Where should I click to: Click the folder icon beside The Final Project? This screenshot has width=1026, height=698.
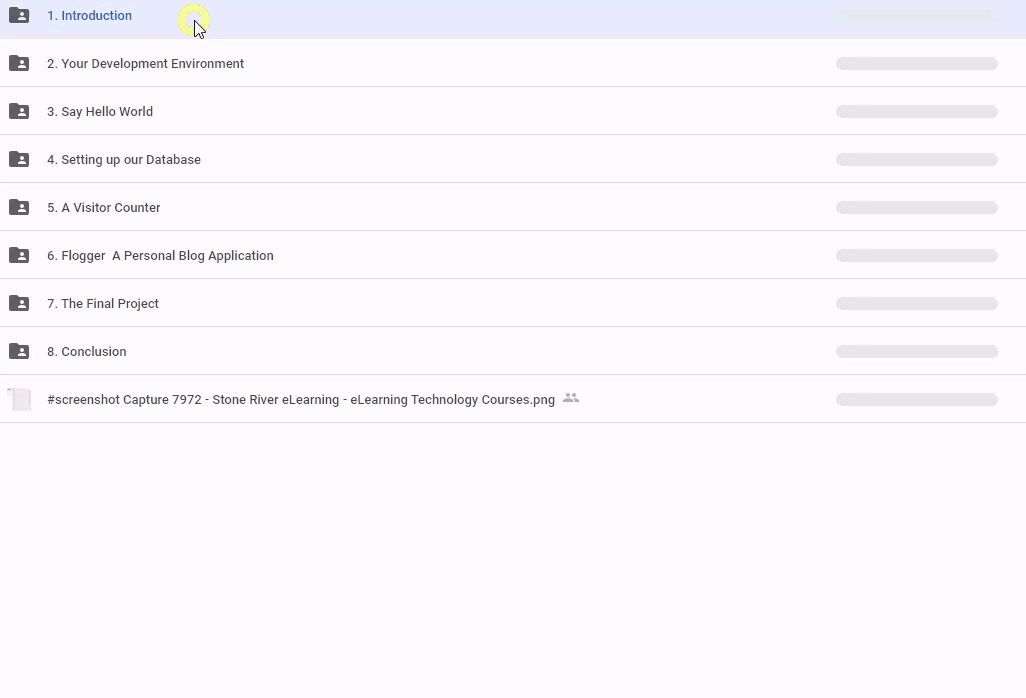19,303
